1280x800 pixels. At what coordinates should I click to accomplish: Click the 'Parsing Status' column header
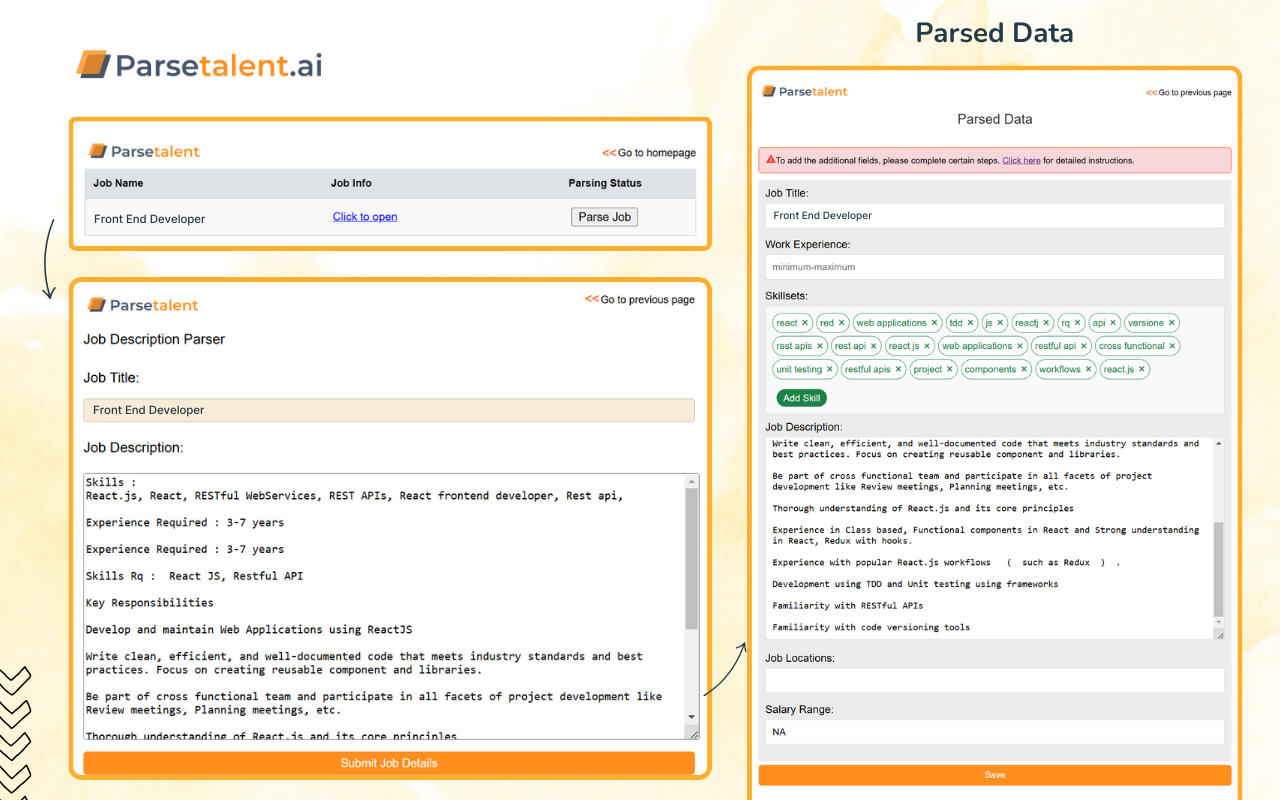605,183
